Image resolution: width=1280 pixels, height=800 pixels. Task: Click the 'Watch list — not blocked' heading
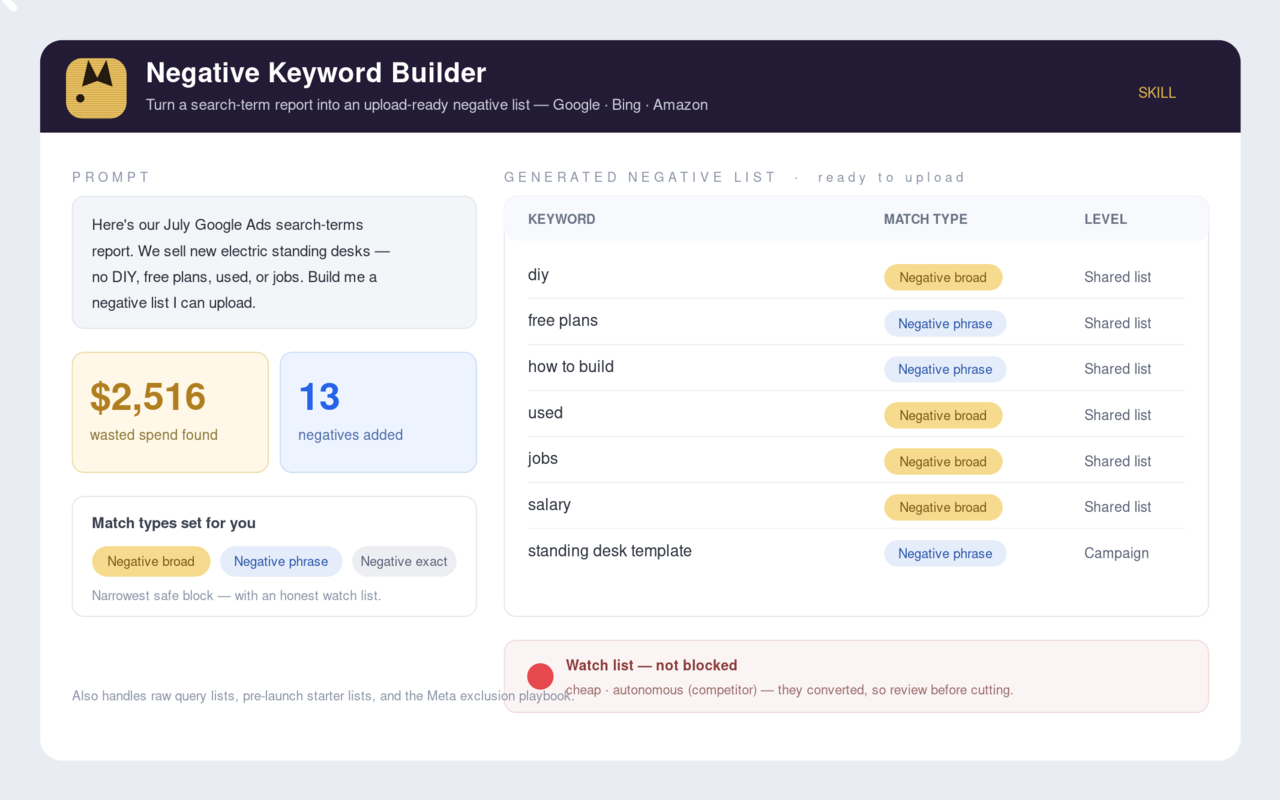coord(651,665)
